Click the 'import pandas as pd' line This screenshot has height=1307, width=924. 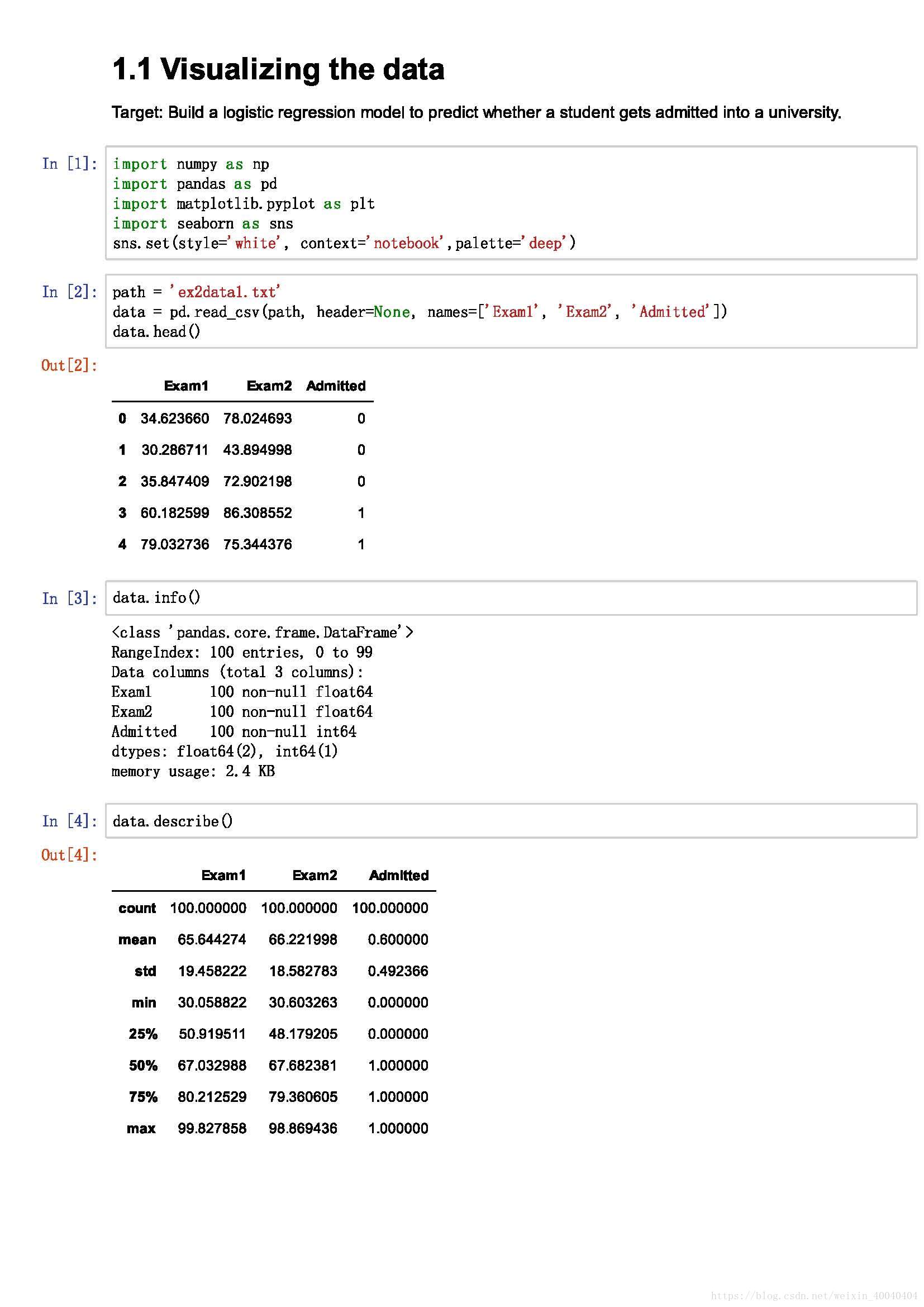click(194, 184)
